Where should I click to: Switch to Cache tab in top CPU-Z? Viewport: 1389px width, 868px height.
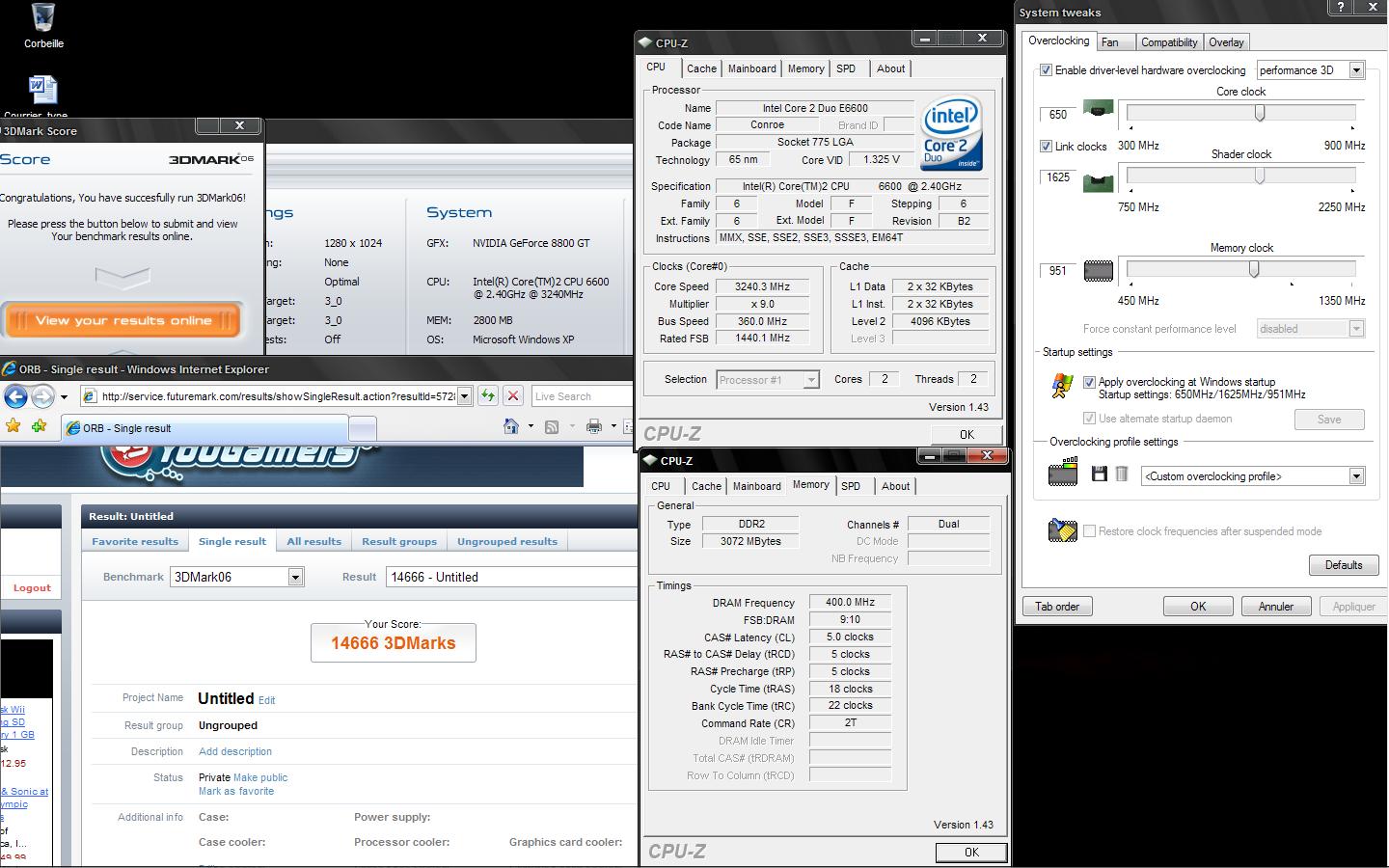click(x=701, y=68)
